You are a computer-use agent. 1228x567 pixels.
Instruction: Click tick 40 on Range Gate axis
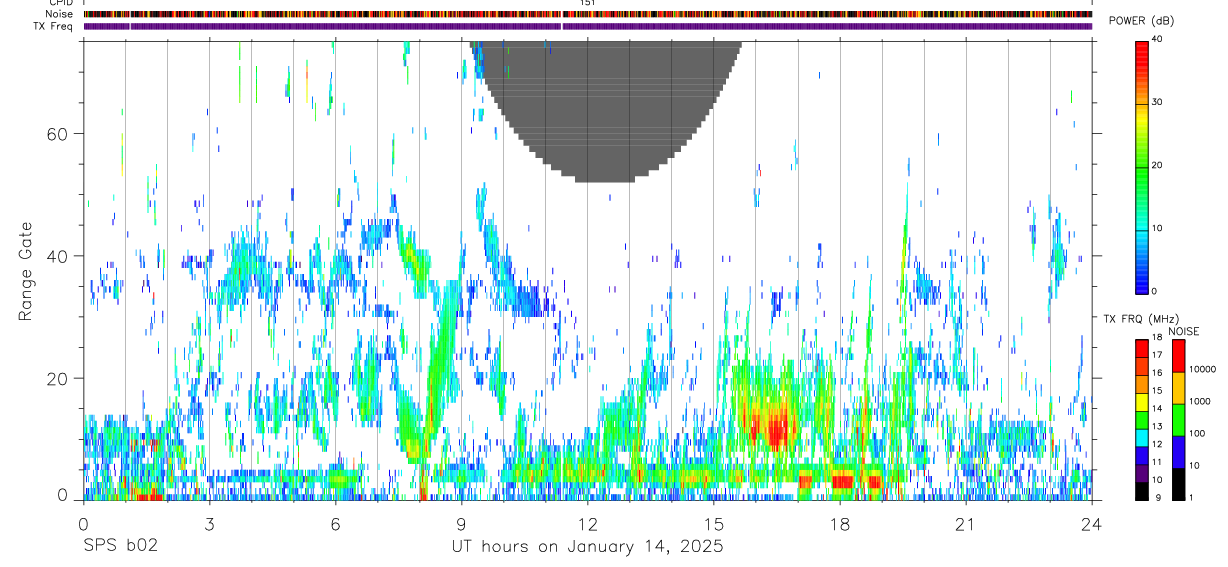(57, 256)
